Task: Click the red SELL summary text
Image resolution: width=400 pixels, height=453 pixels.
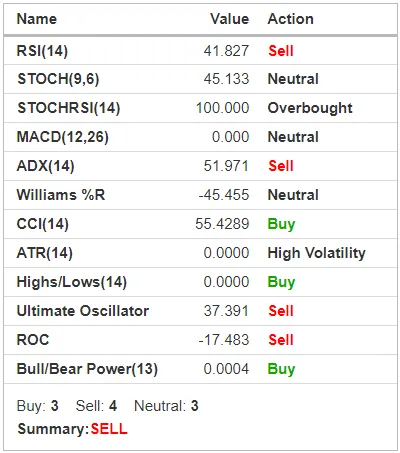Action: [109, 429]
